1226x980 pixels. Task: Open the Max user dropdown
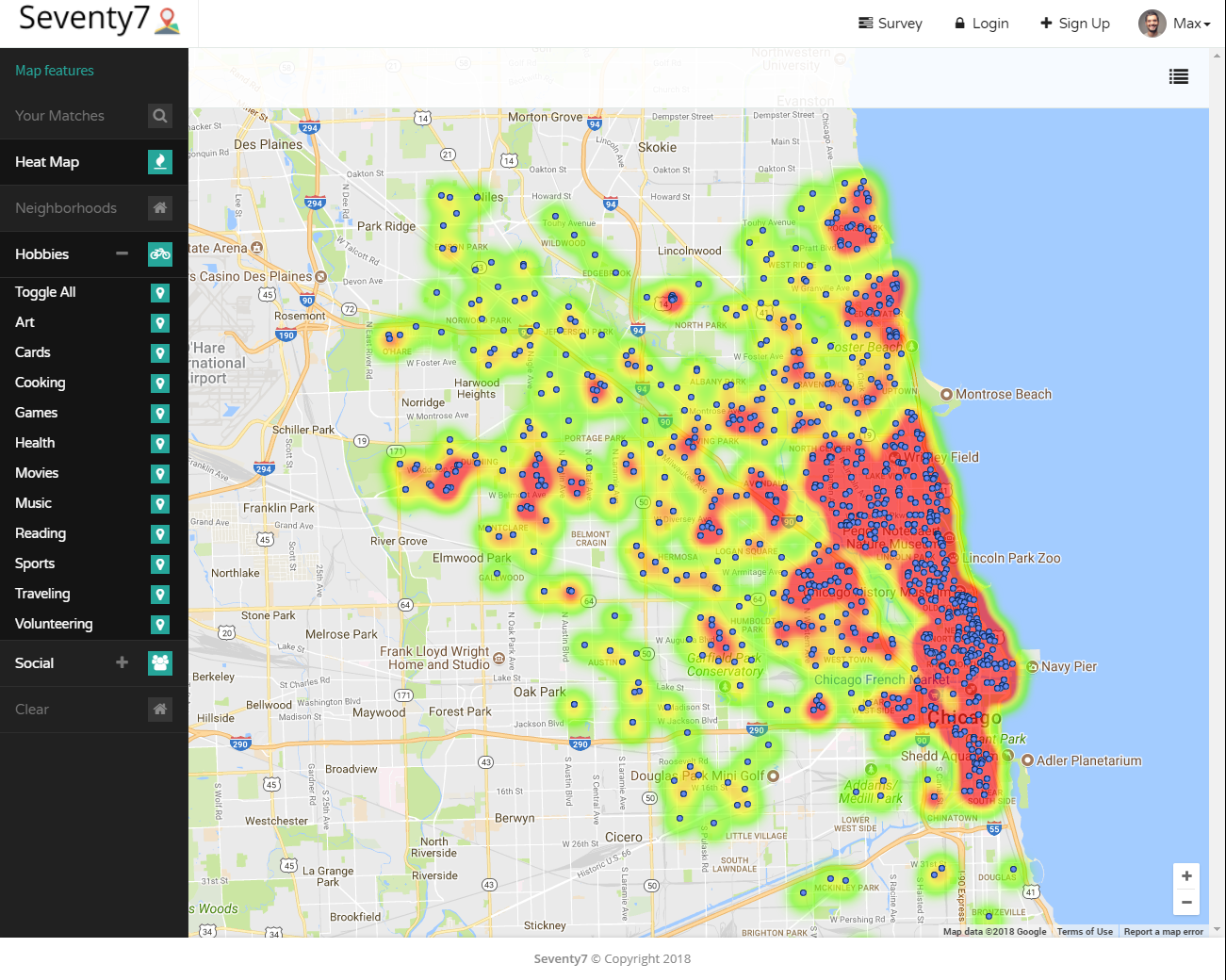[x=1174, y=24]
